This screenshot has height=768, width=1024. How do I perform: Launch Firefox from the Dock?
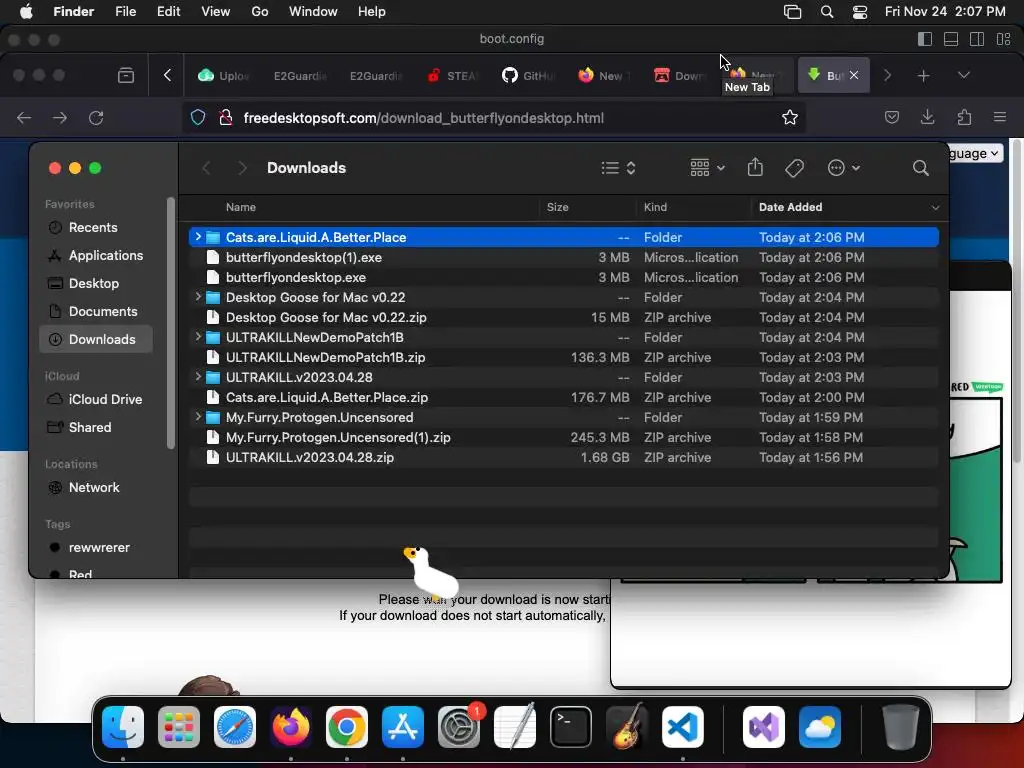(x=291, y=727)
